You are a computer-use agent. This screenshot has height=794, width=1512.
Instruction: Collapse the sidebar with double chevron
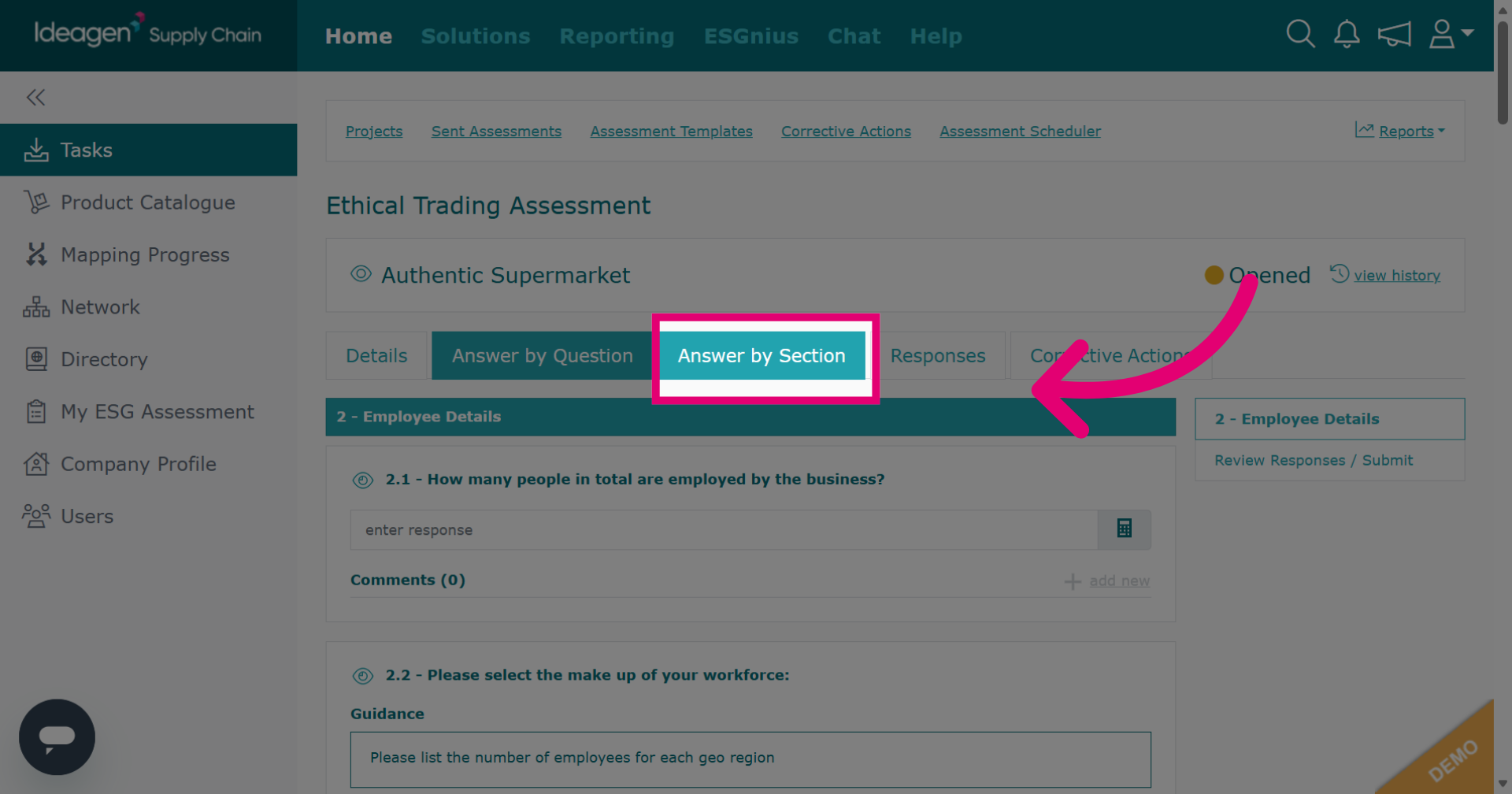pyautogui.click(x=35, y=98)
